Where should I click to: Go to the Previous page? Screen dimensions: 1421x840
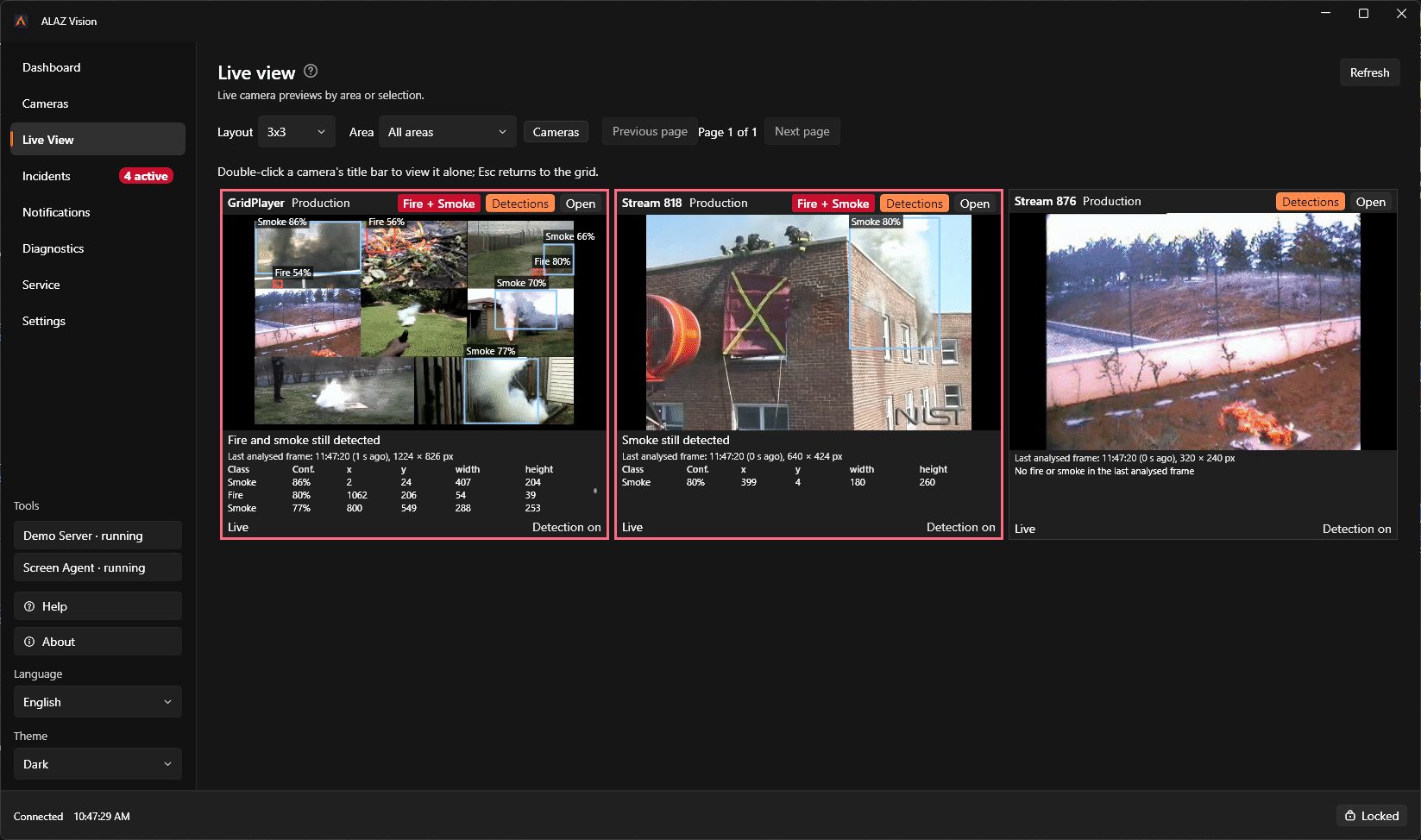pos(650,131)
